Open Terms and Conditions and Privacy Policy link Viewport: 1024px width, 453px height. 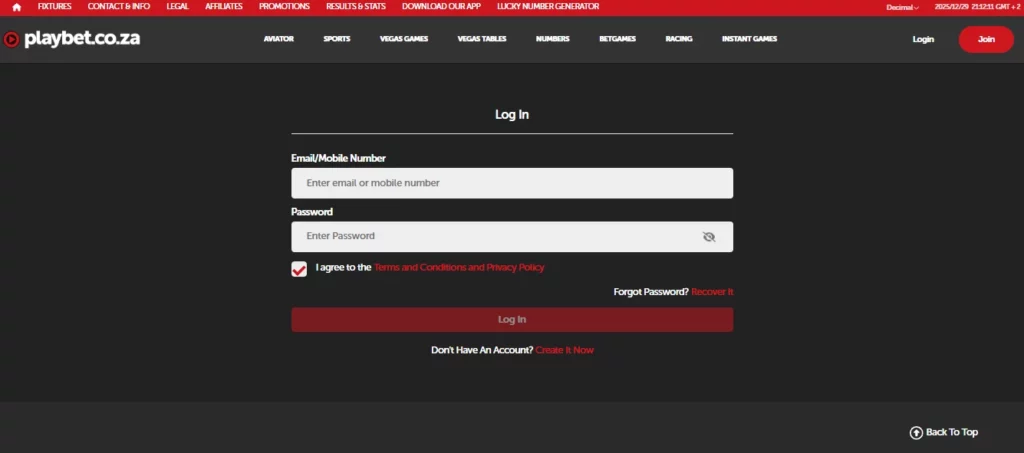pos(459,268)
